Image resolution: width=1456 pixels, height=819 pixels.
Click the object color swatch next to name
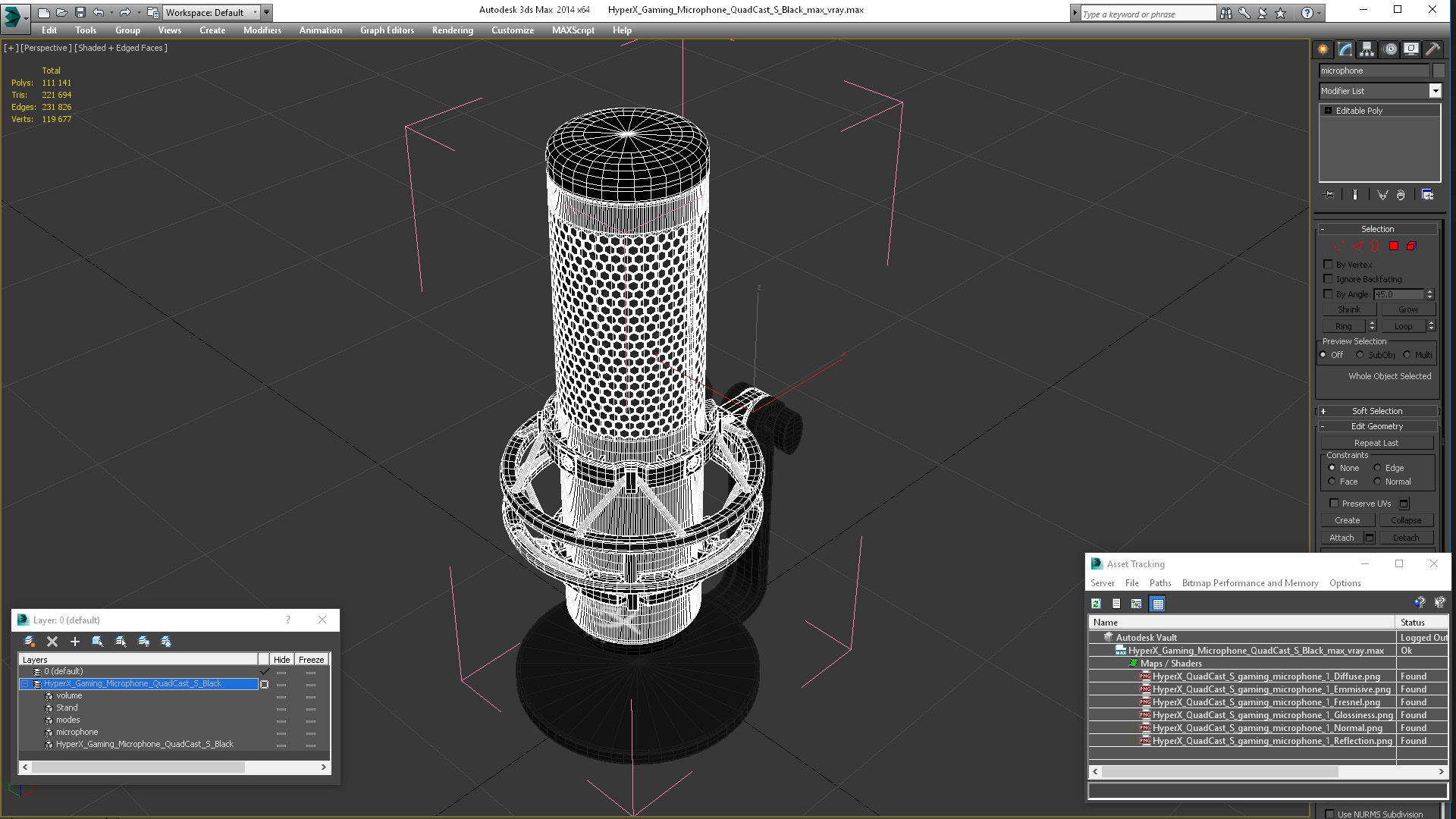pyautogui.click(x=1439, y=71)
